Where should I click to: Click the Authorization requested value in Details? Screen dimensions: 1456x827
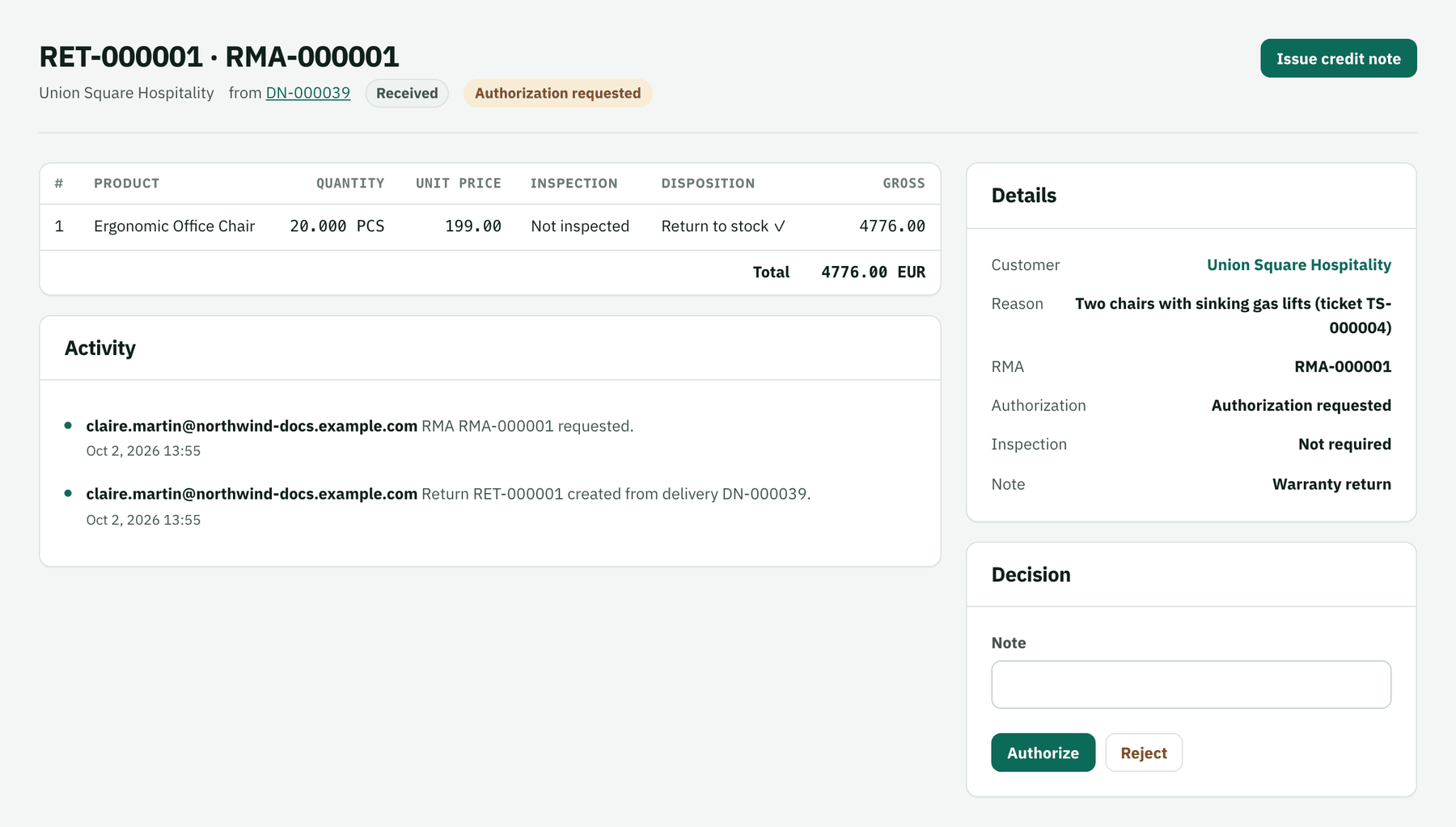(1301, 406)
